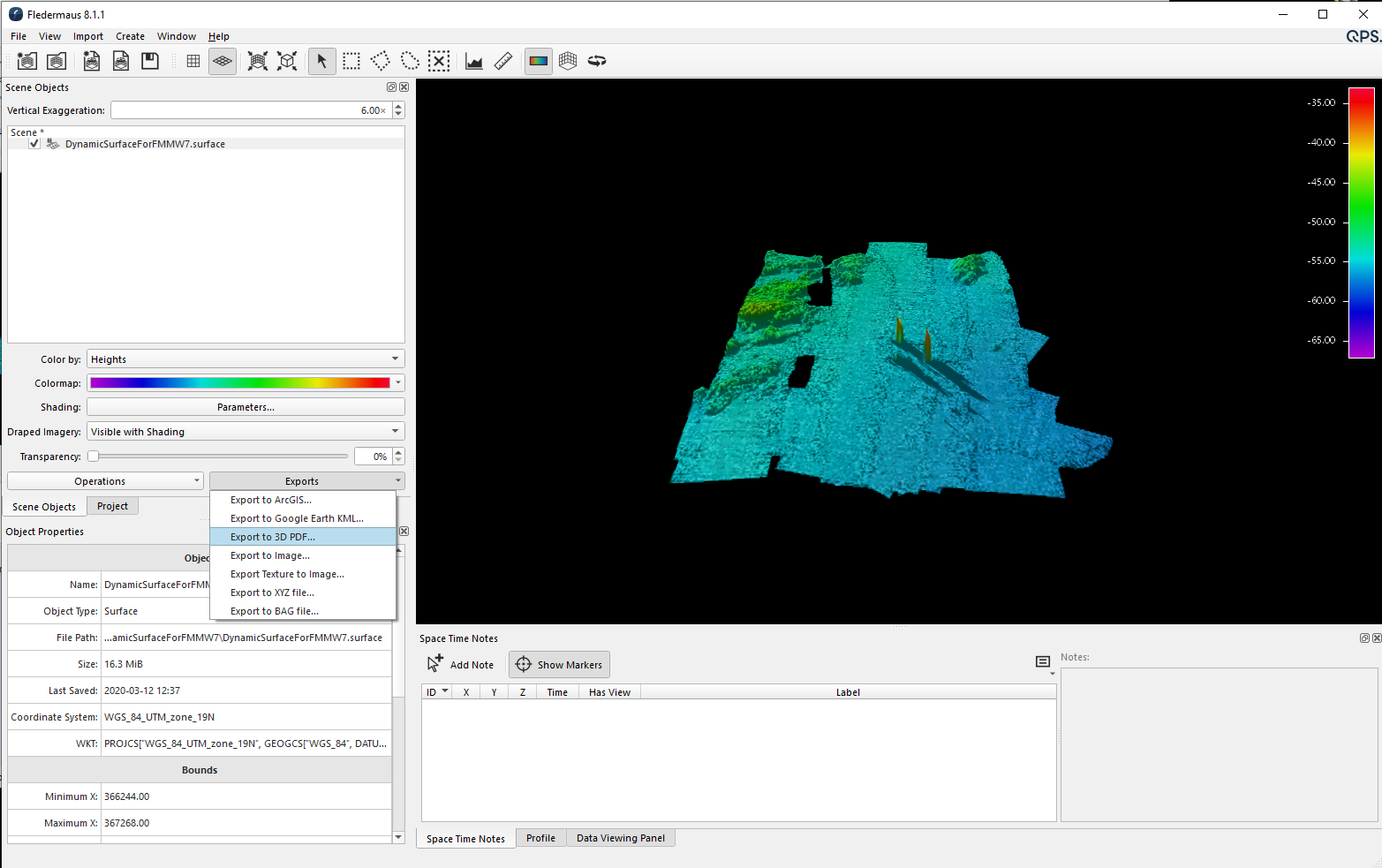
Task: Select the ruler measure tool
Action: click(503, 61)
